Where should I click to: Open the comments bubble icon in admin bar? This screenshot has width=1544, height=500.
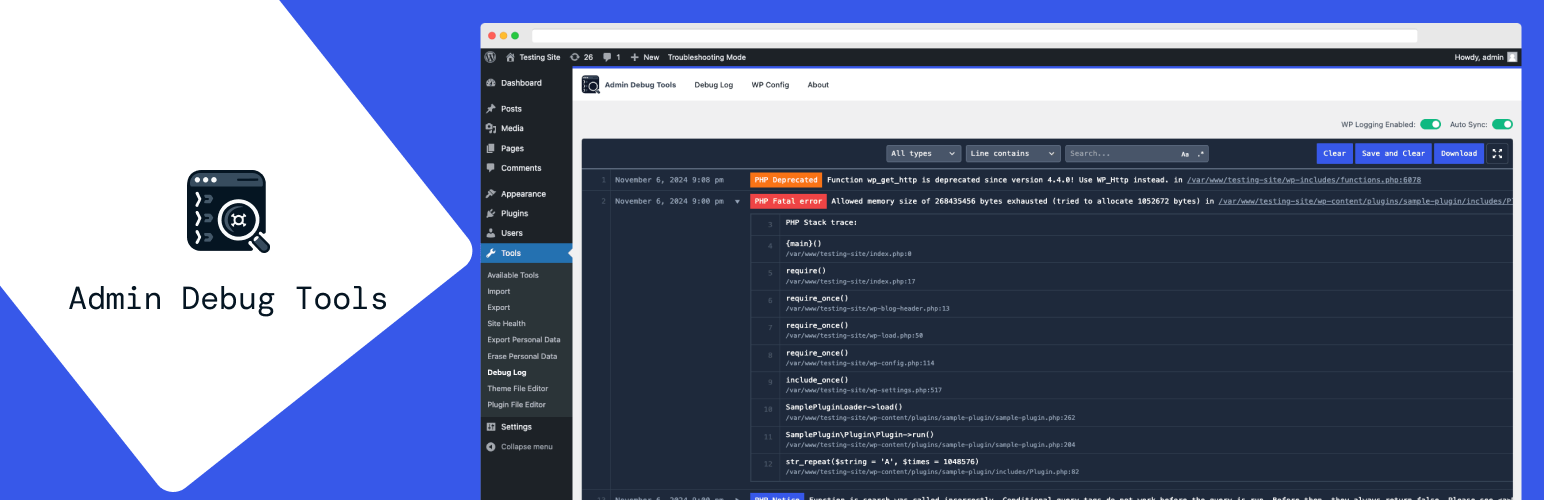tap(607, 57)
